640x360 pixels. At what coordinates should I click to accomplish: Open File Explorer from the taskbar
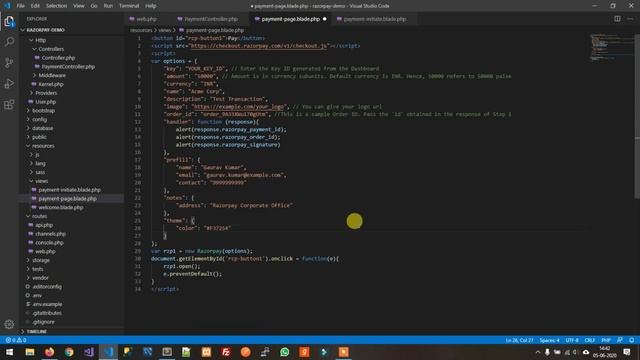[29, 352]
